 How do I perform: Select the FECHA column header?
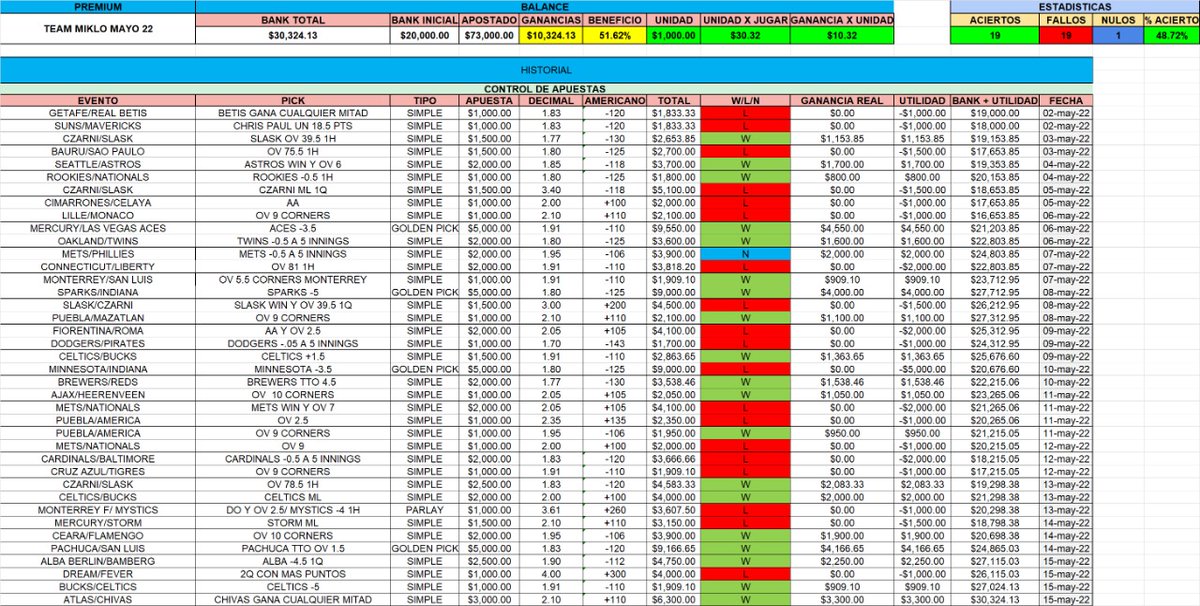click(1066, 101)
